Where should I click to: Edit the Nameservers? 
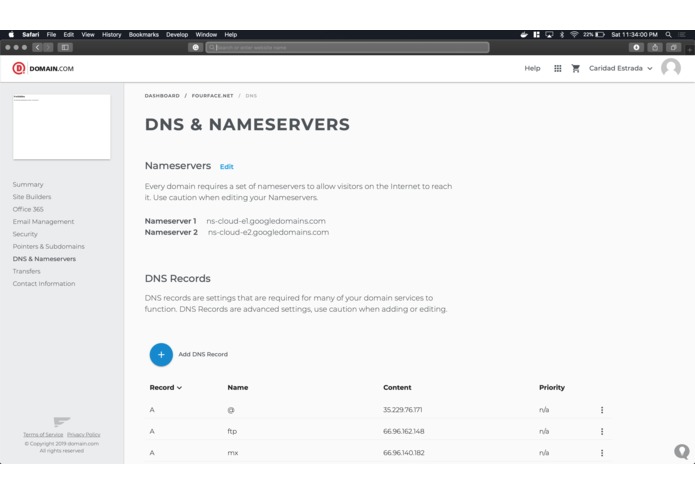226,167
